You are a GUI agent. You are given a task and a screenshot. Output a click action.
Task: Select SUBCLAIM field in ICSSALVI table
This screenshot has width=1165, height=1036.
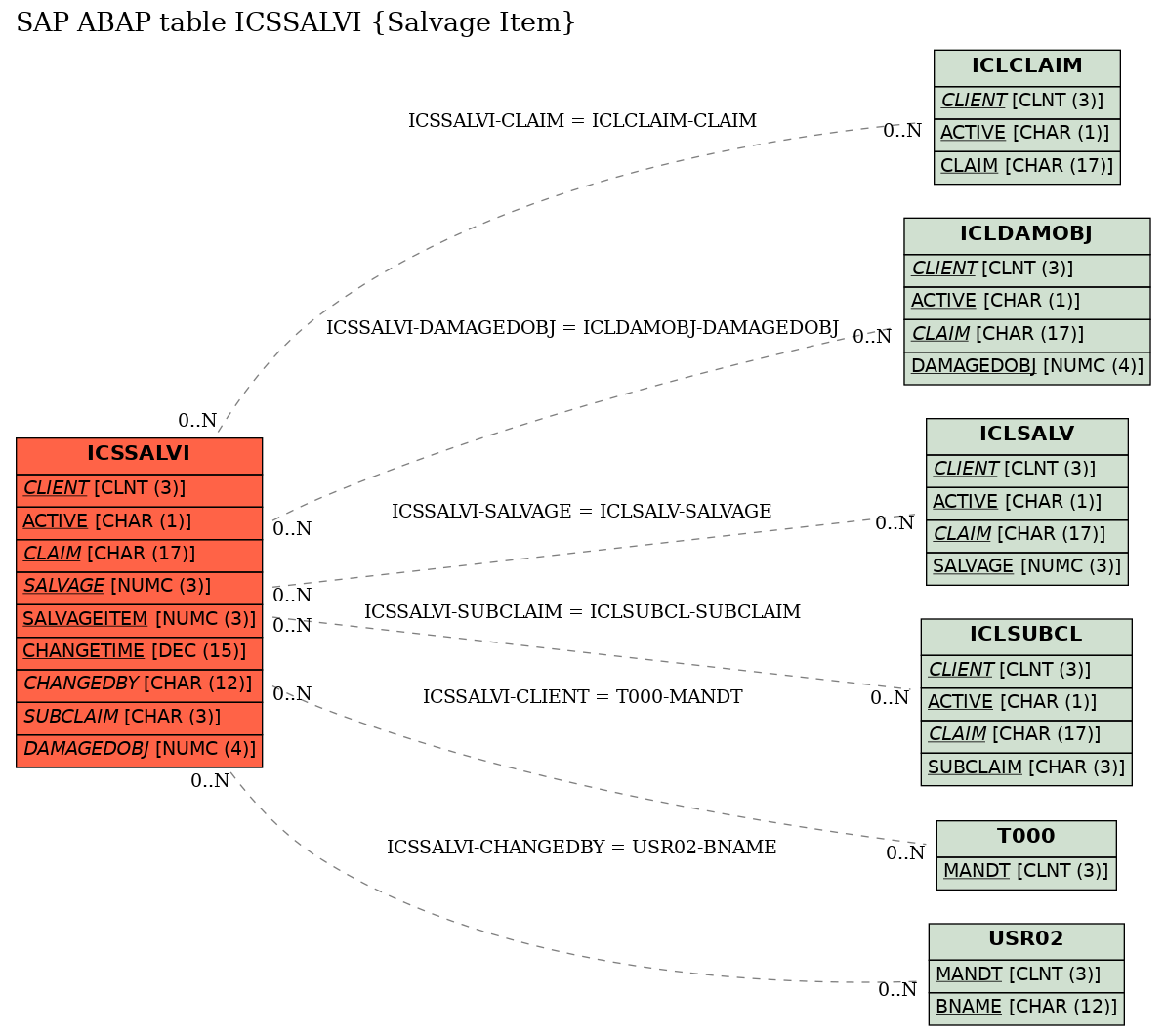click(139, 717)
